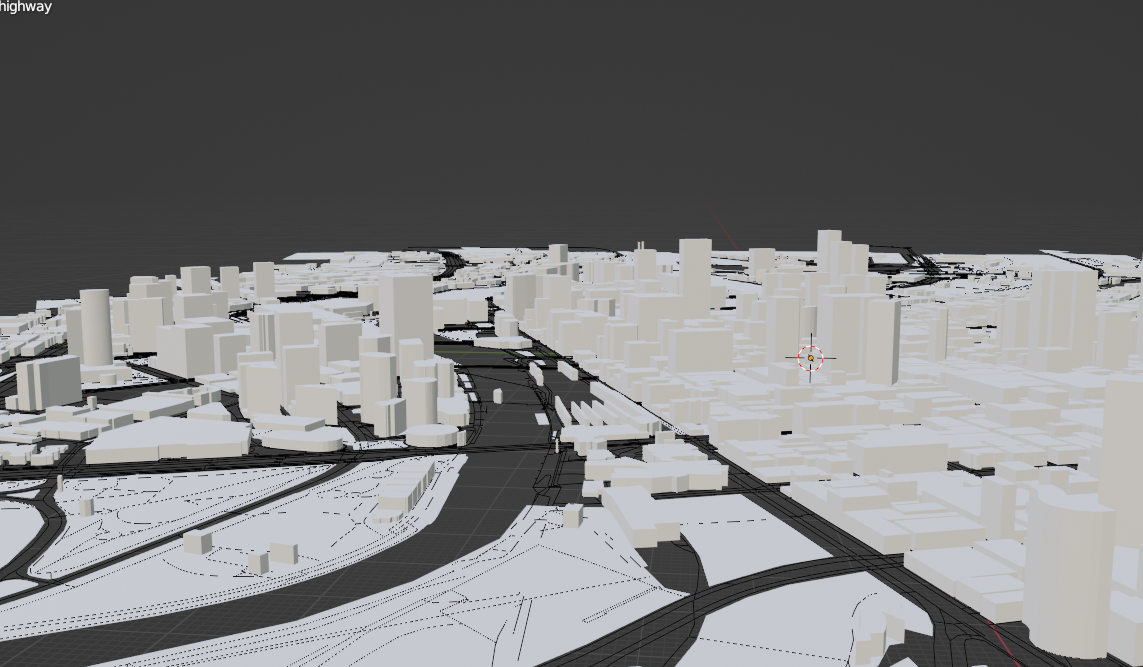Image resolution: width=1143 pixels, height=667 pixels.
Task: Click the red-white 3D cursor crosshair
Action: click(811, 358)
